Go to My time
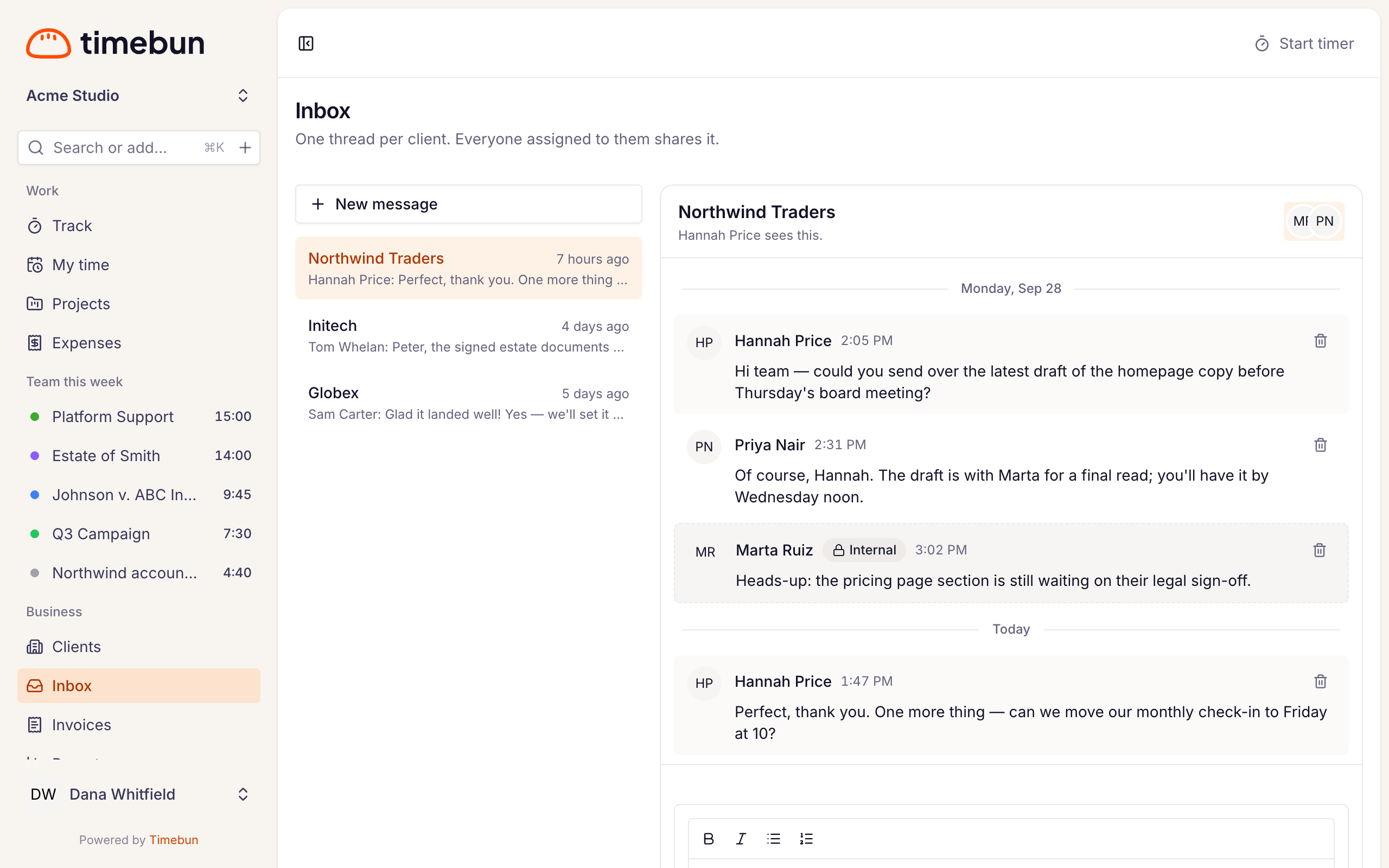The height and width of the screenshot is (868, 1389). 139,265
